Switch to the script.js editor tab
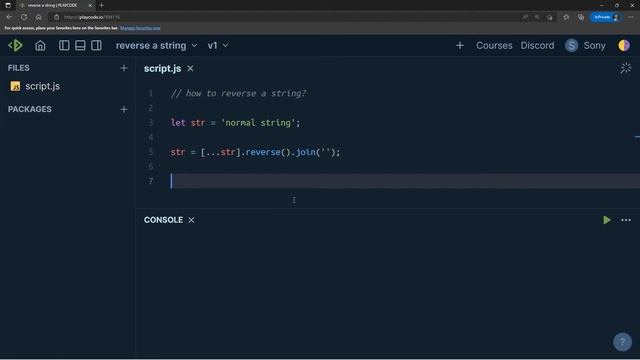This screenshot has height=360, width=640. pos(162,69)
